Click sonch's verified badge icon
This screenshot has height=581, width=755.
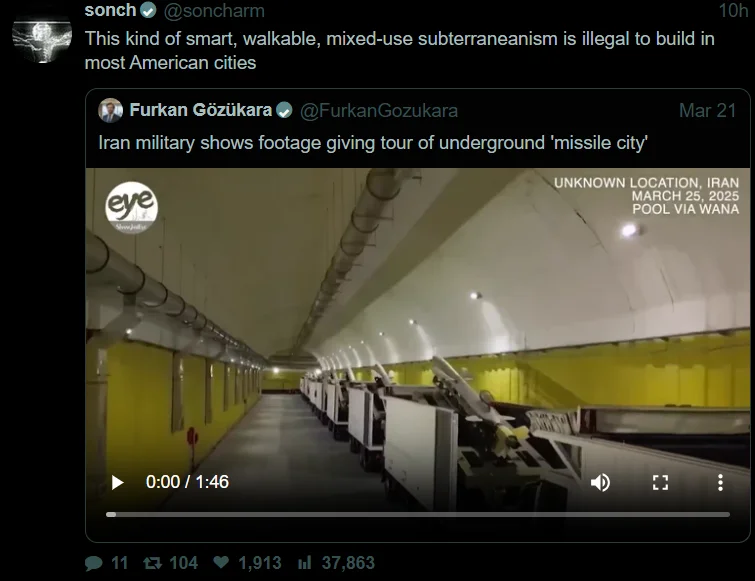pyautogui.click(x=148, y=11)
